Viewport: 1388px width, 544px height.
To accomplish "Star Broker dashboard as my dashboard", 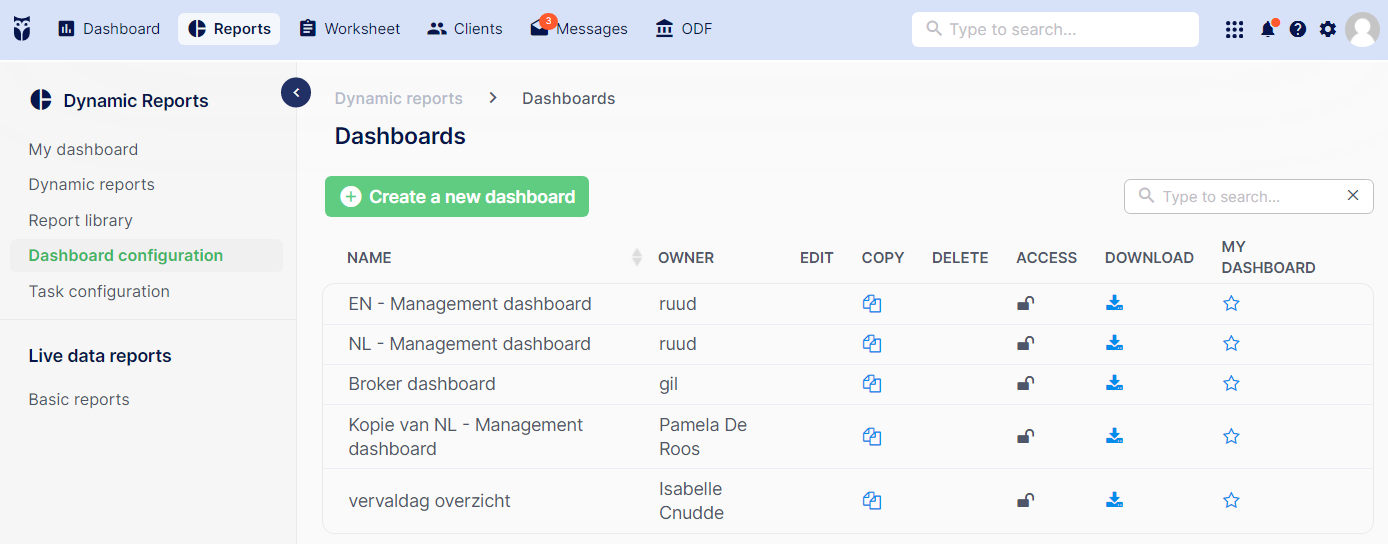I will click(x=1231, y=384).
